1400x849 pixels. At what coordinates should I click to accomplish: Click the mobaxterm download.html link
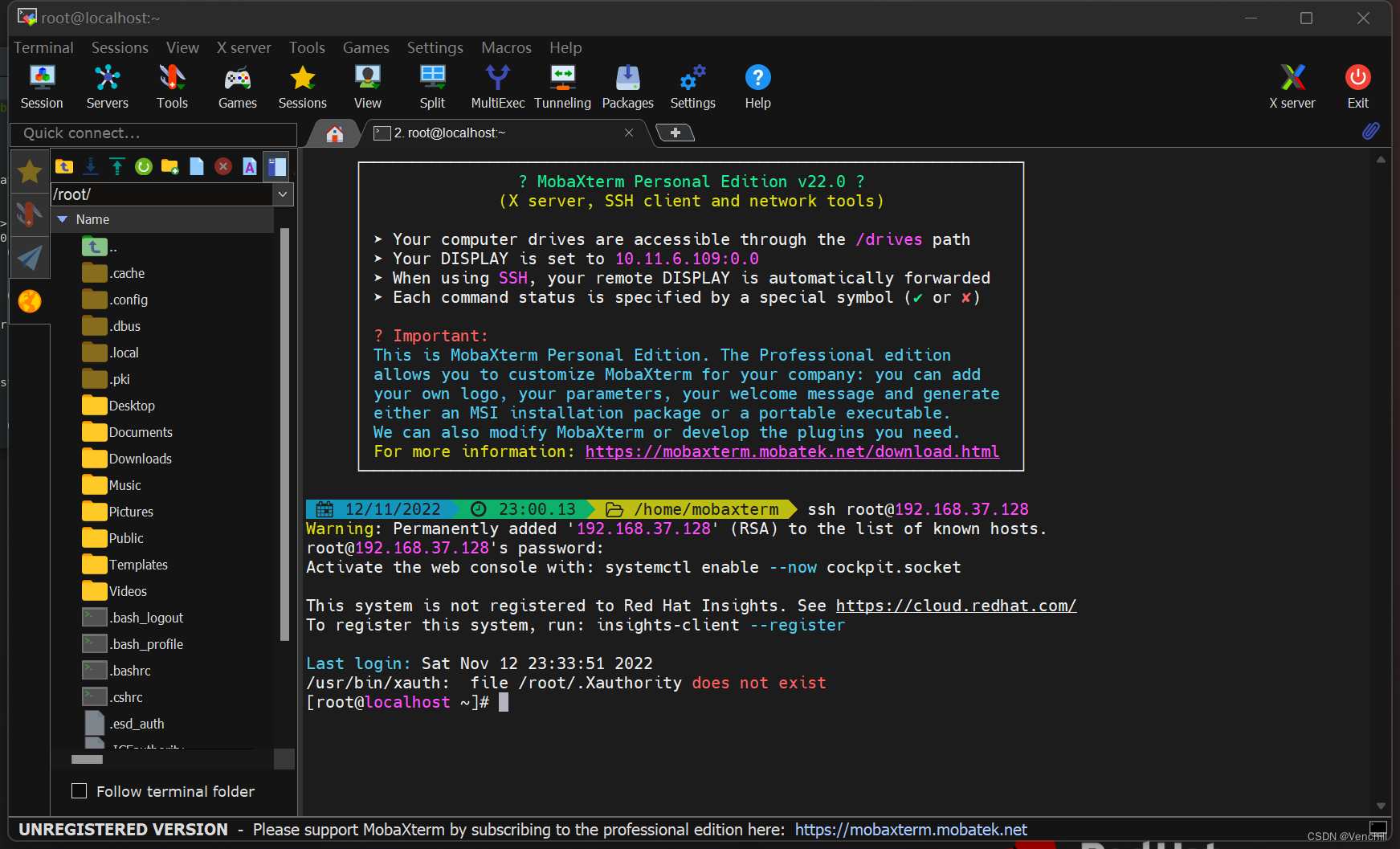coord(792,451)
